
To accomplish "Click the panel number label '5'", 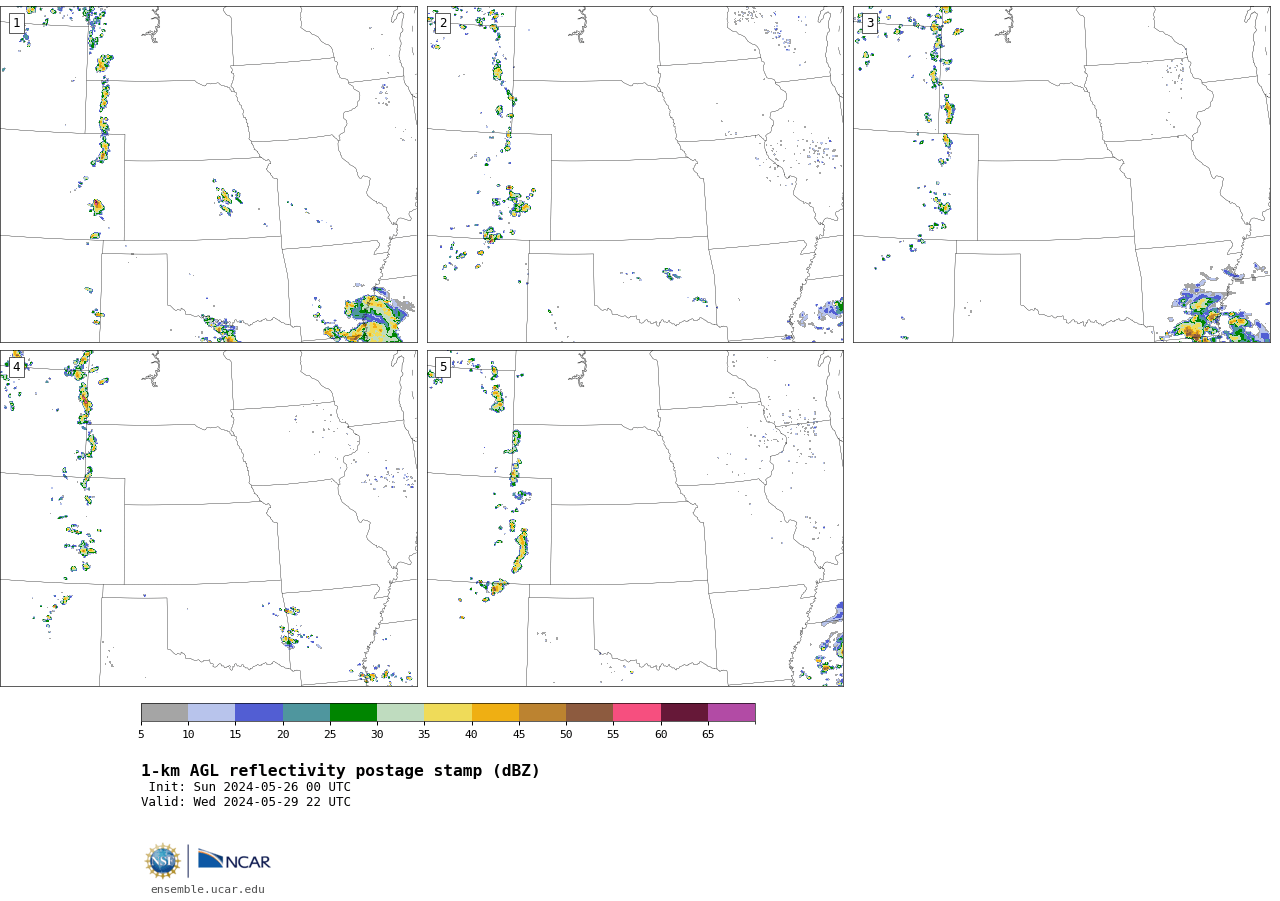I will 443,367.
